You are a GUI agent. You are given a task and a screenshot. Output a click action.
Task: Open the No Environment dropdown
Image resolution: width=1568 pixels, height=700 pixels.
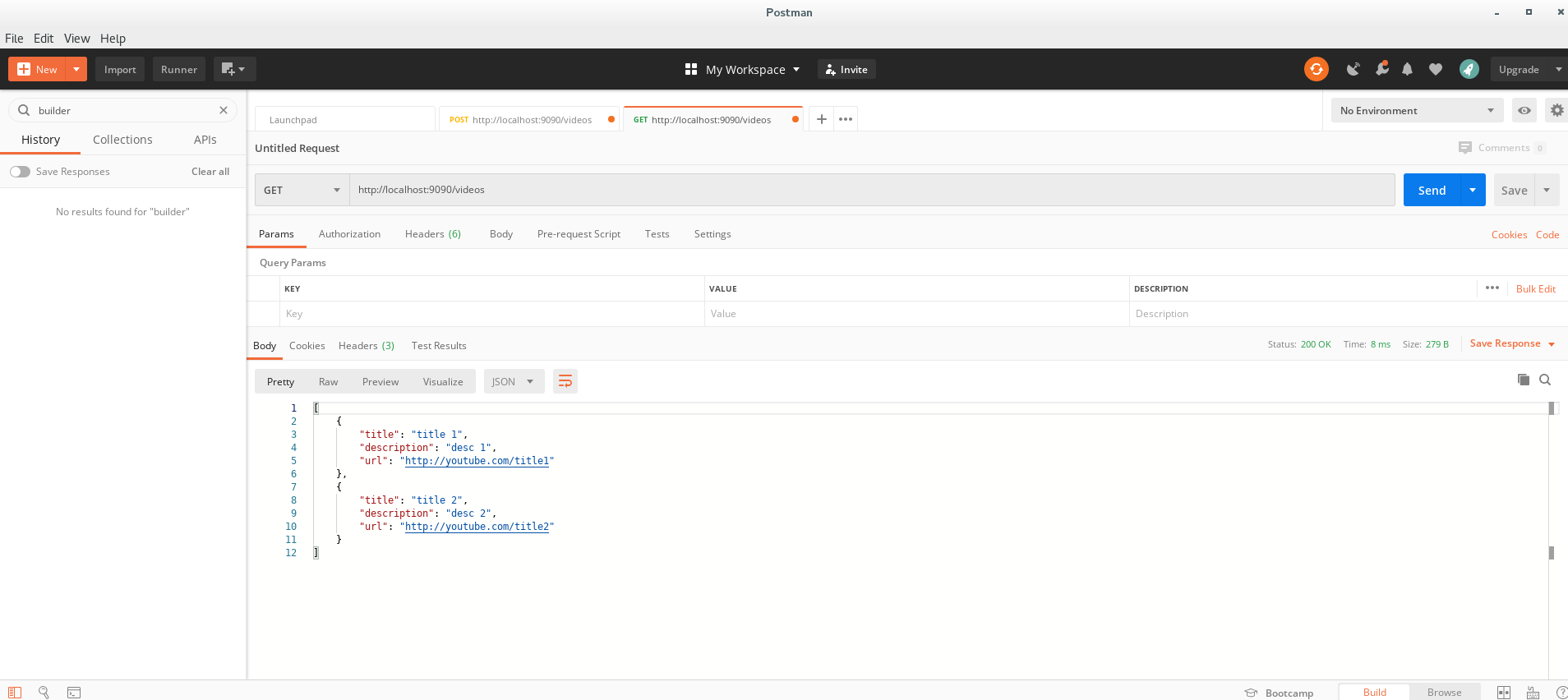pyautogui.click(x=1417, y=110)
